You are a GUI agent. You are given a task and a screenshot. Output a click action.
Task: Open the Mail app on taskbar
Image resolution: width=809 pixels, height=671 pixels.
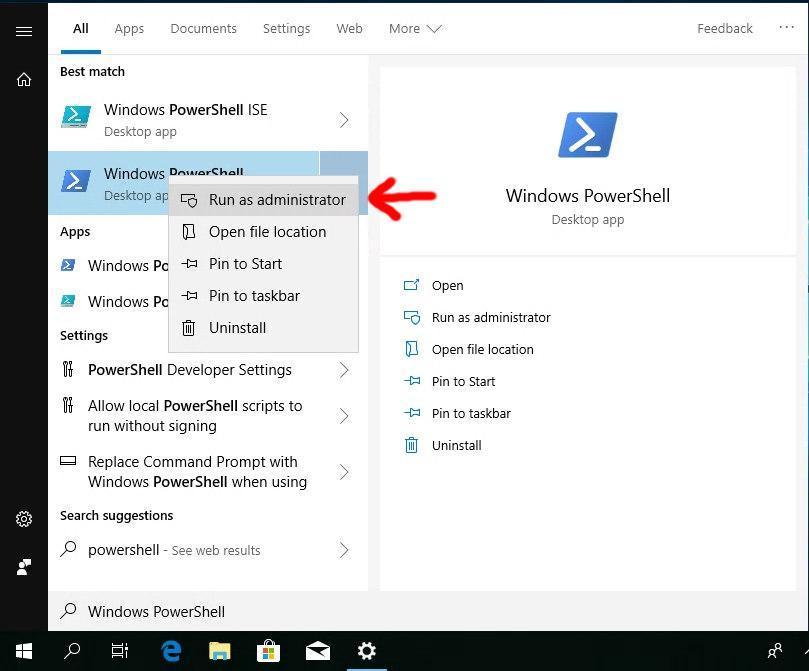[318, 651]
